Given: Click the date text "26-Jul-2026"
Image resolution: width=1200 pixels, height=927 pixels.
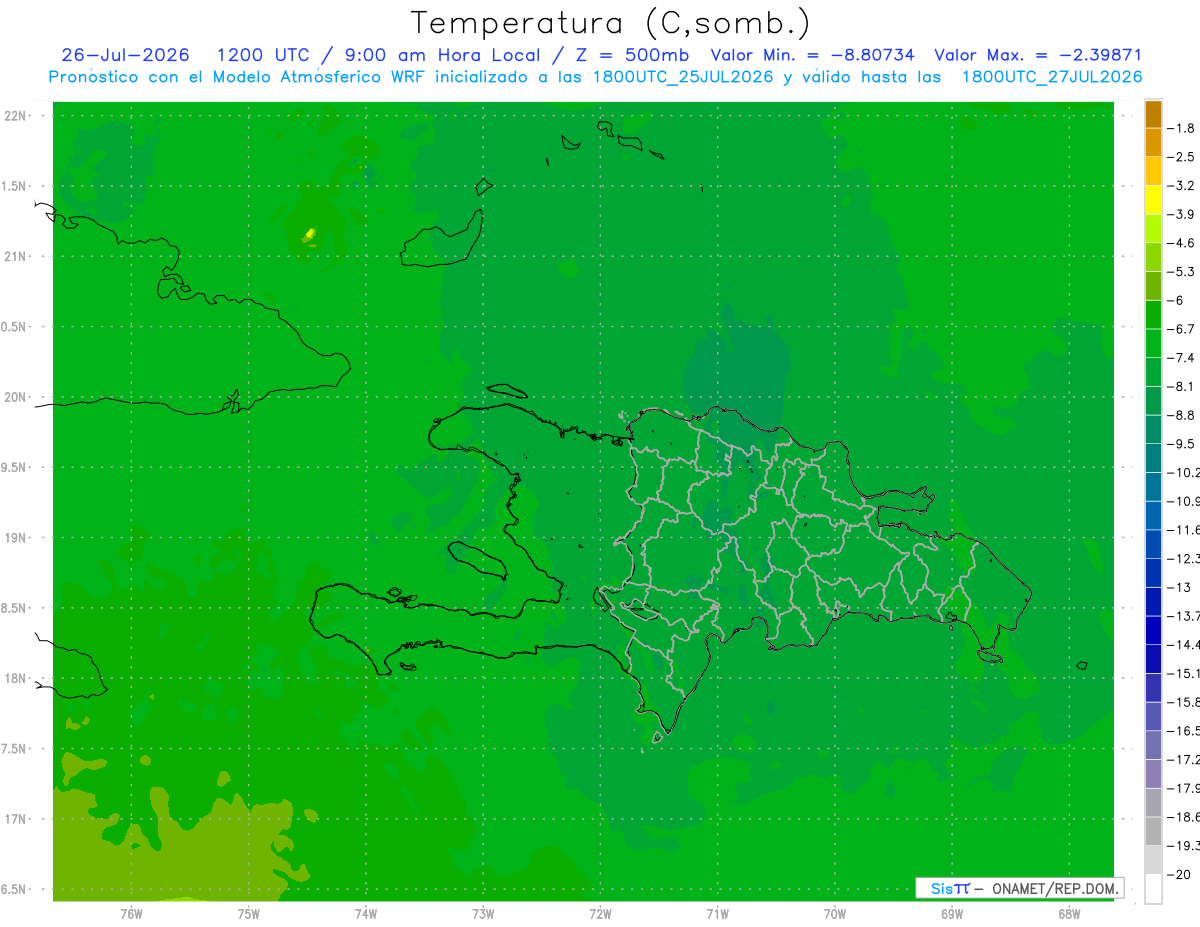Looking at the screenshot, I should click(x=128, y=56).
